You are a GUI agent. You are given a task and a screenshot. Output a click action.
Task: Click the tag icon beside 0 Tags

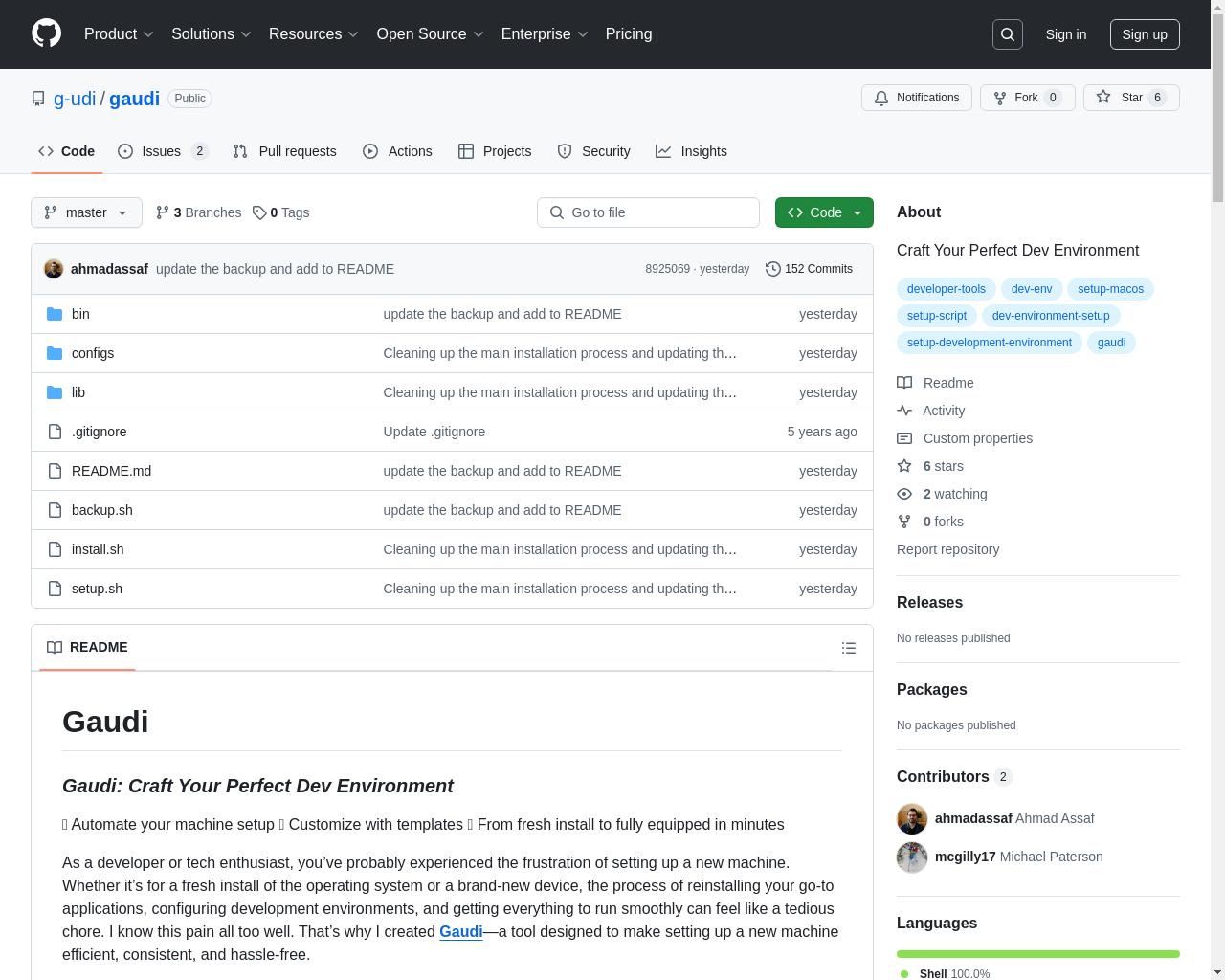click(x=259, y=212)
